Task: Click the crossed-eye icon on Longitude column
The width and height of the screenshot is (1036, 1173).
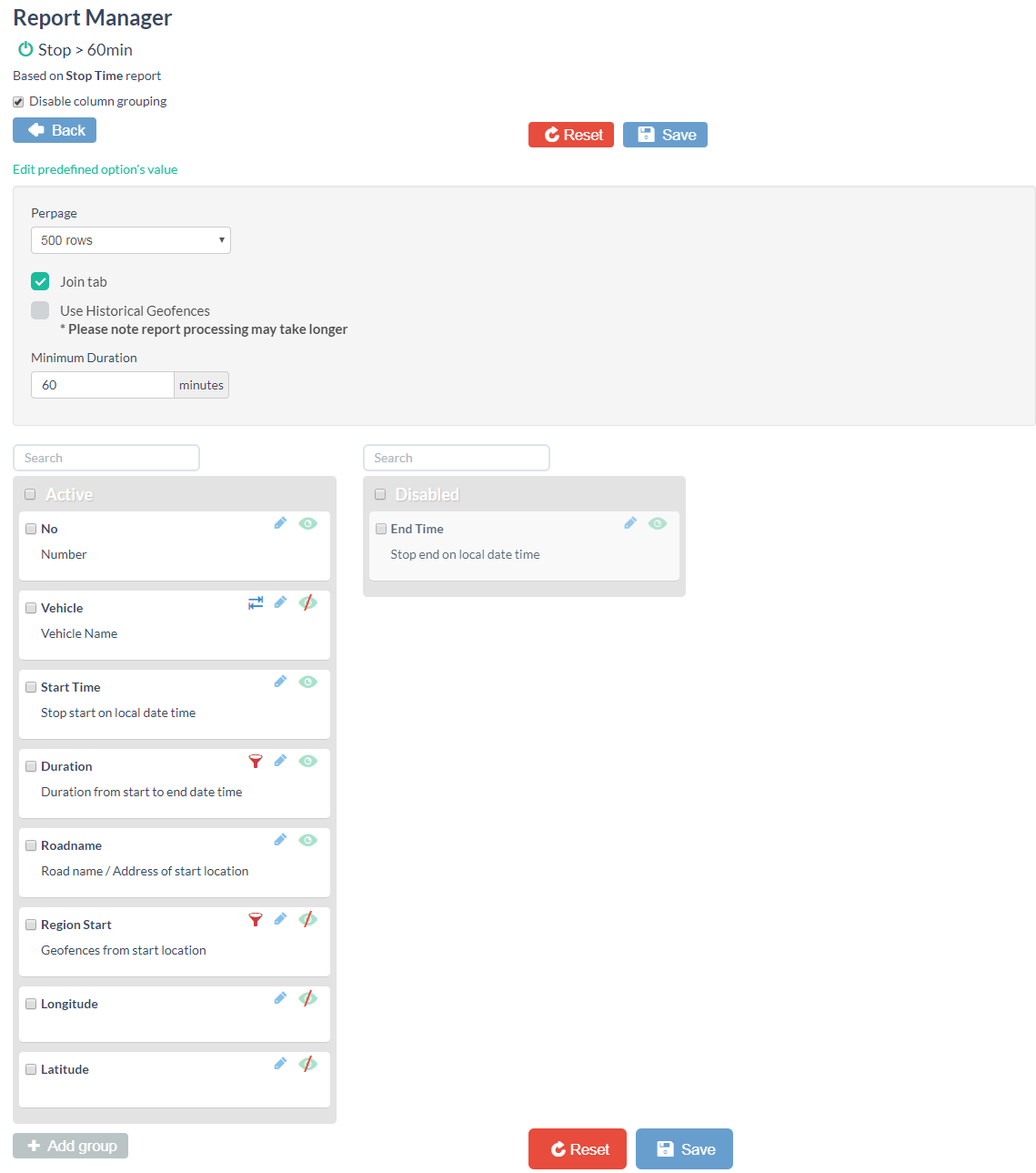Action: coord(308,998)
